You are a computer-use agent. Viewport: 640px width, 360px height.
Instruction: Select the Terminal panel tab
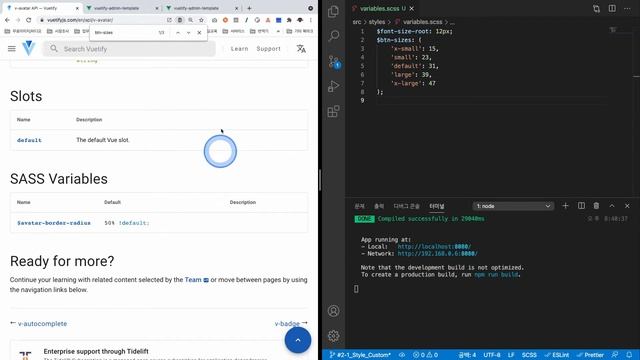(x=436, y=206)
